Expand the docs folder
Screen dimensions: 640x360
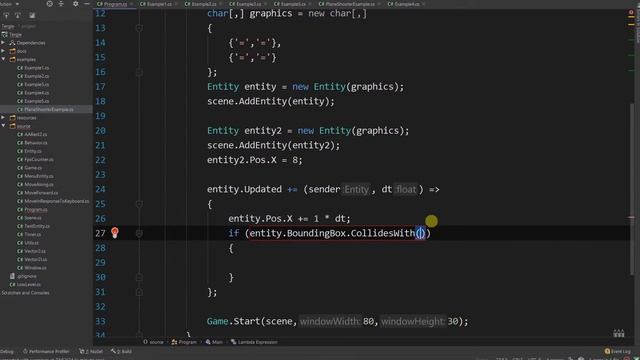[x=3, y=51]
